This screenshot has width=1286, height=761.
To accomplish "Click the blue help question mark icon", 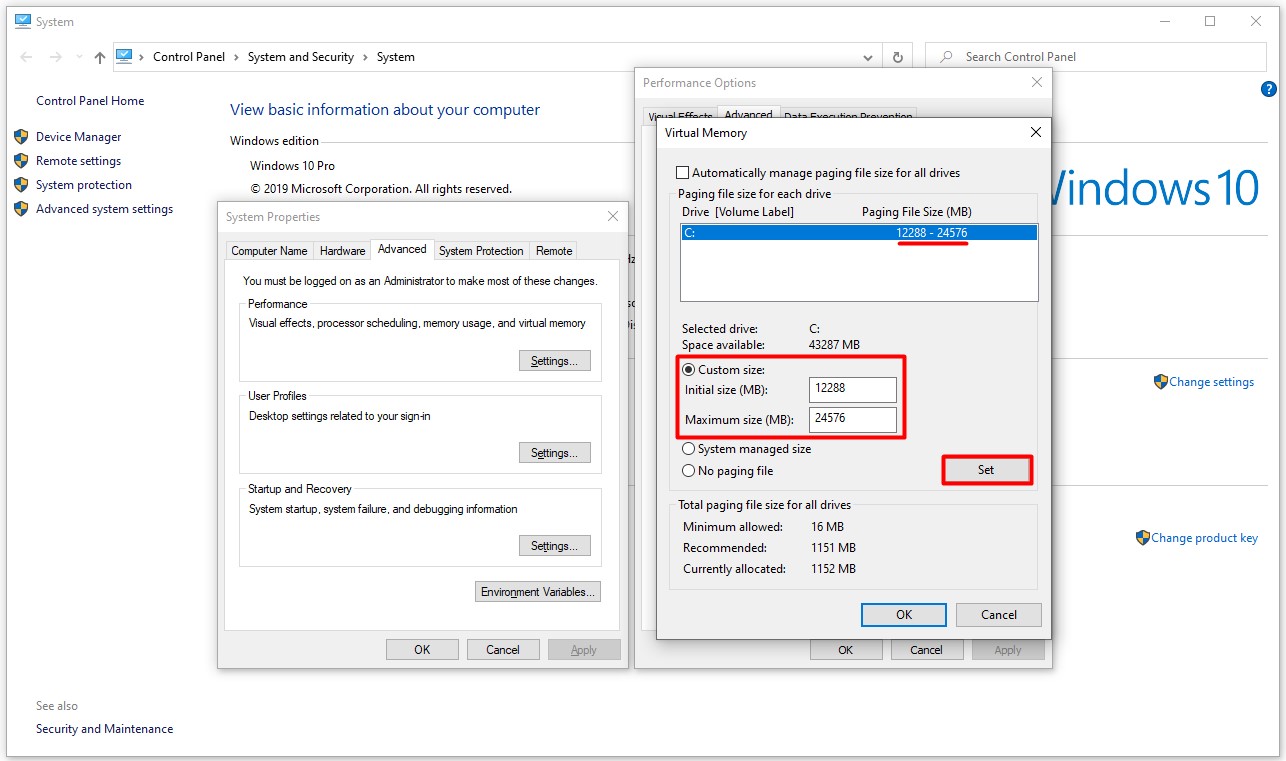I will pos(1269,90).
